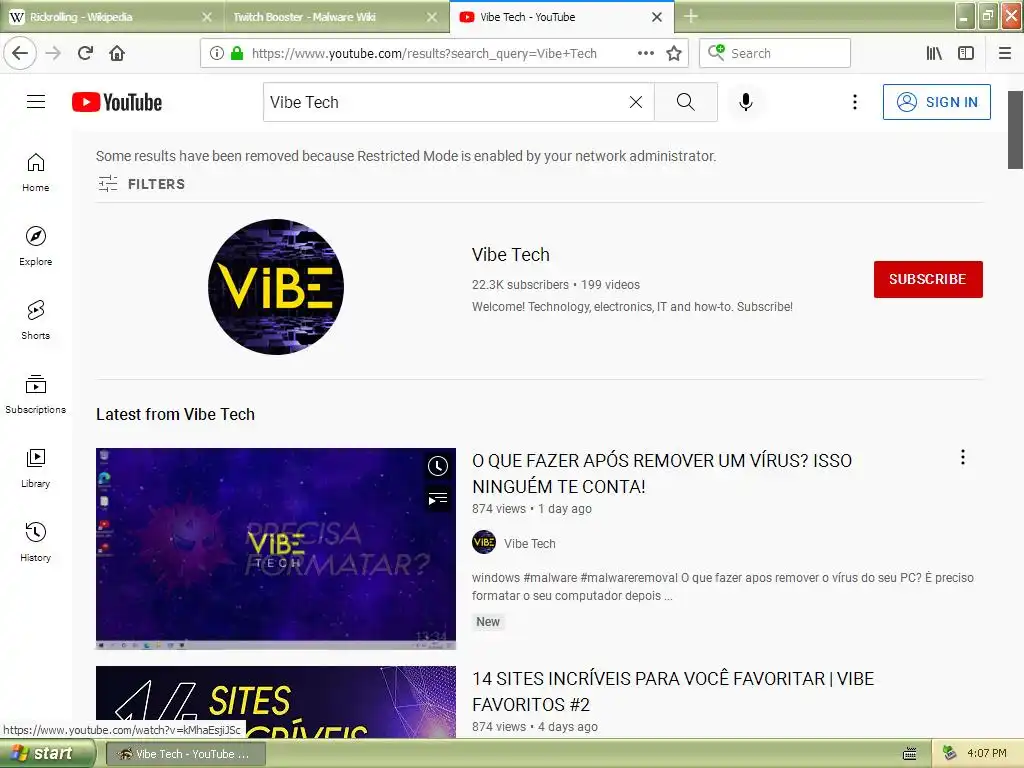This screenshot has width=1024, height=768.
Task: Close the Vibe Tech - YouTube tab
Action: (x=657, y=17)
